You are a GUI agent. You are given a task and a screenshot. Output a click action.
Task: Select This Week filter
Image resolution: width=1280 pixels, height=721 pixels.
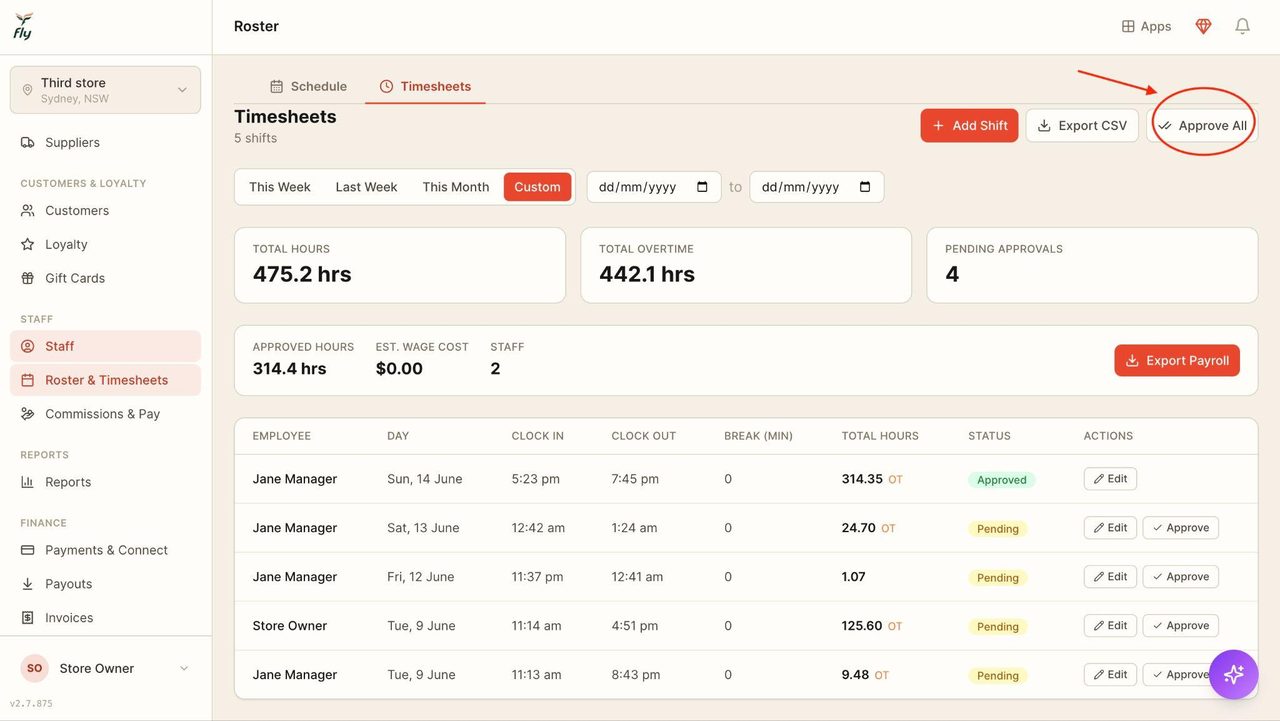pyautogui.click(x=280, y=187)
